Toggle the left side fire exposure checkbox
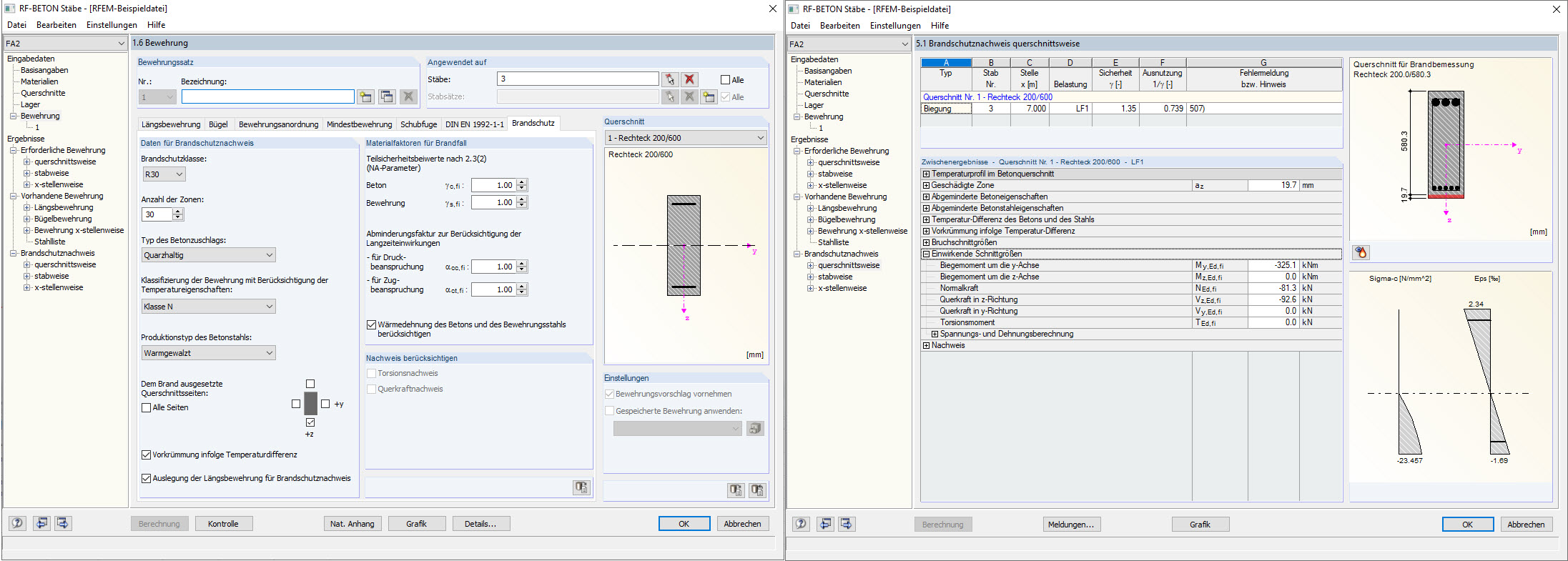The height and width of the screenshot is (561, 1568). coord(296,404)
